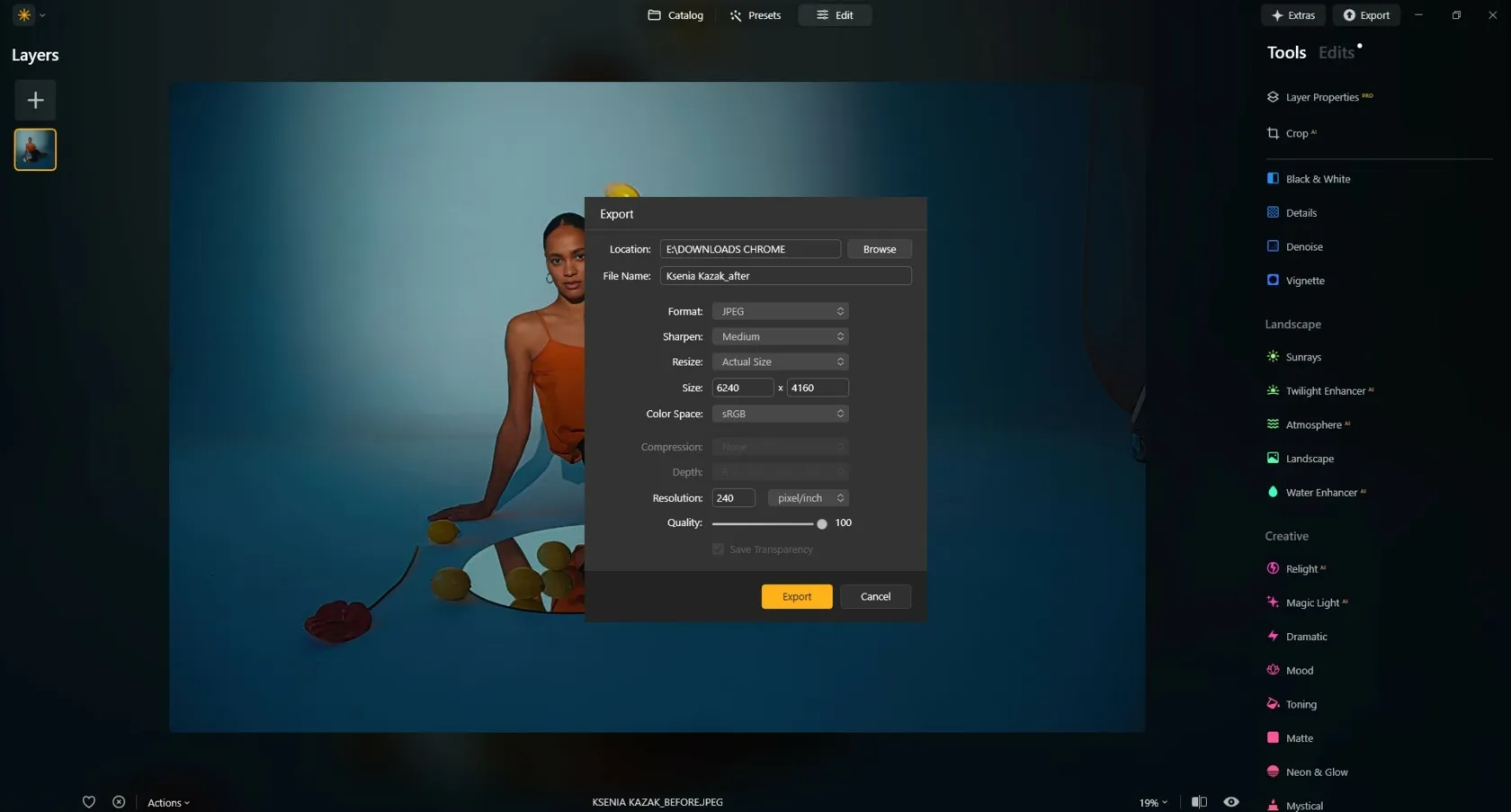Click the Quality slider handle
The image size is (1511, 812).
click(821, 523)
